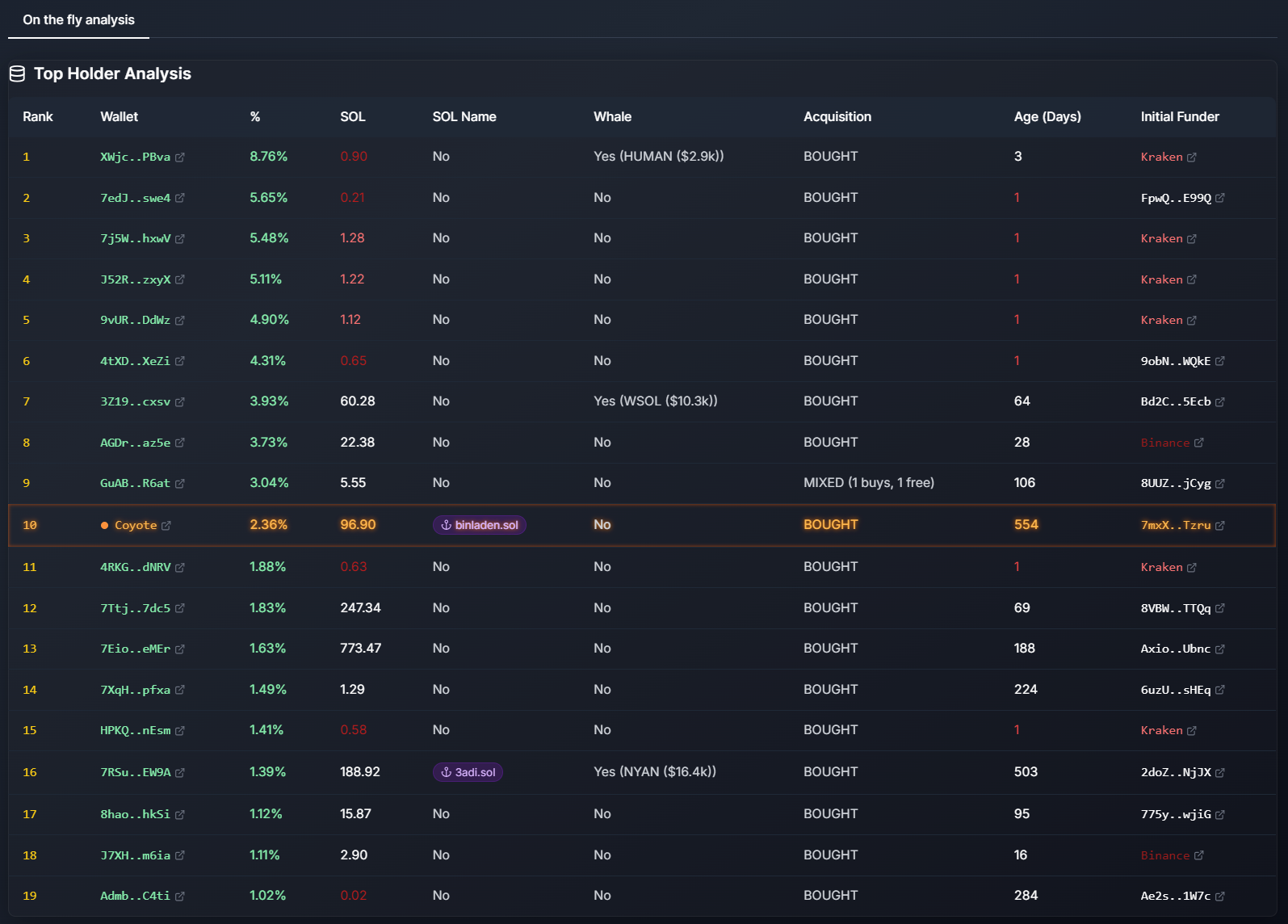The width and height of the screenshot is (1288, 924).
Task: Click the 3adi.sol name badge
Action: click(468, 772)
